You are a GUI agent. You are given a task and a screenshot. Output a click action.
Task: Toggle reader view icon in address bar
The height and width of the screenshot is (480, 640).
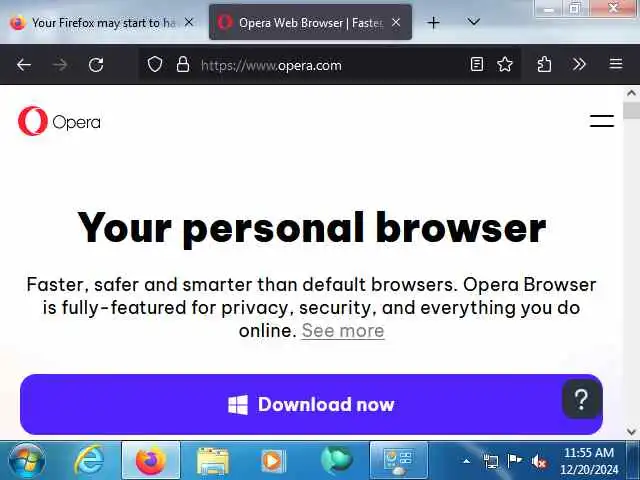[477, 64]
